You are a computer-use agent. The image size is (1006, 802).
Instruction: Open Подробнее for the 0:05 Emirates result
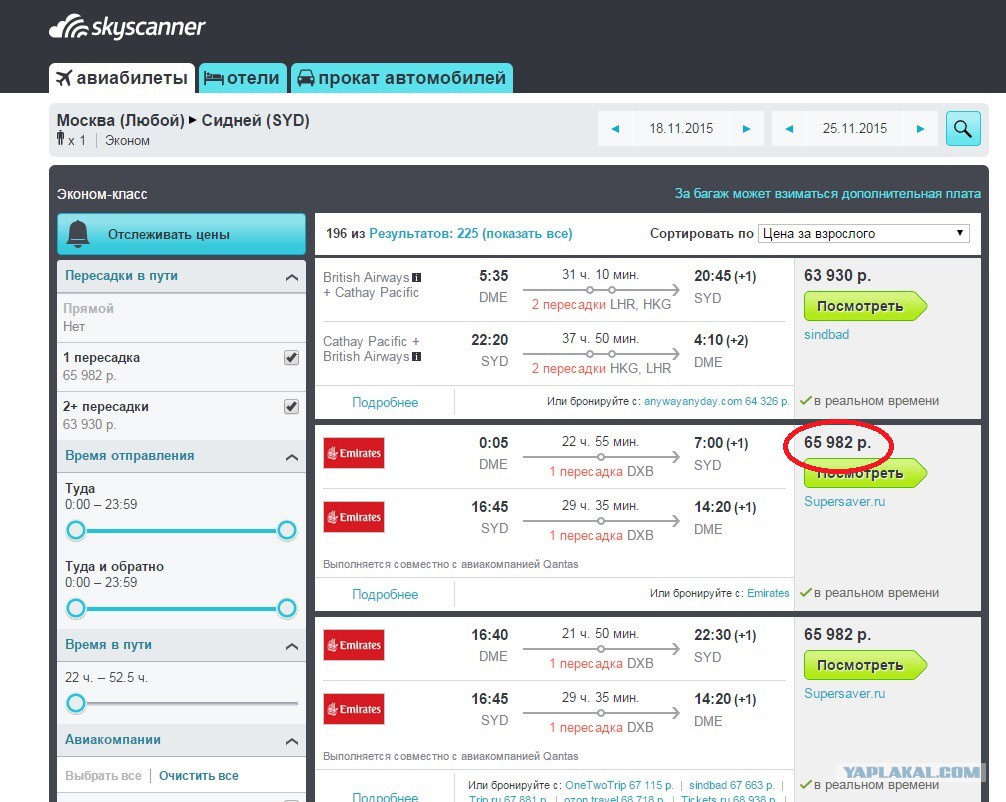[x=385, y=594]
